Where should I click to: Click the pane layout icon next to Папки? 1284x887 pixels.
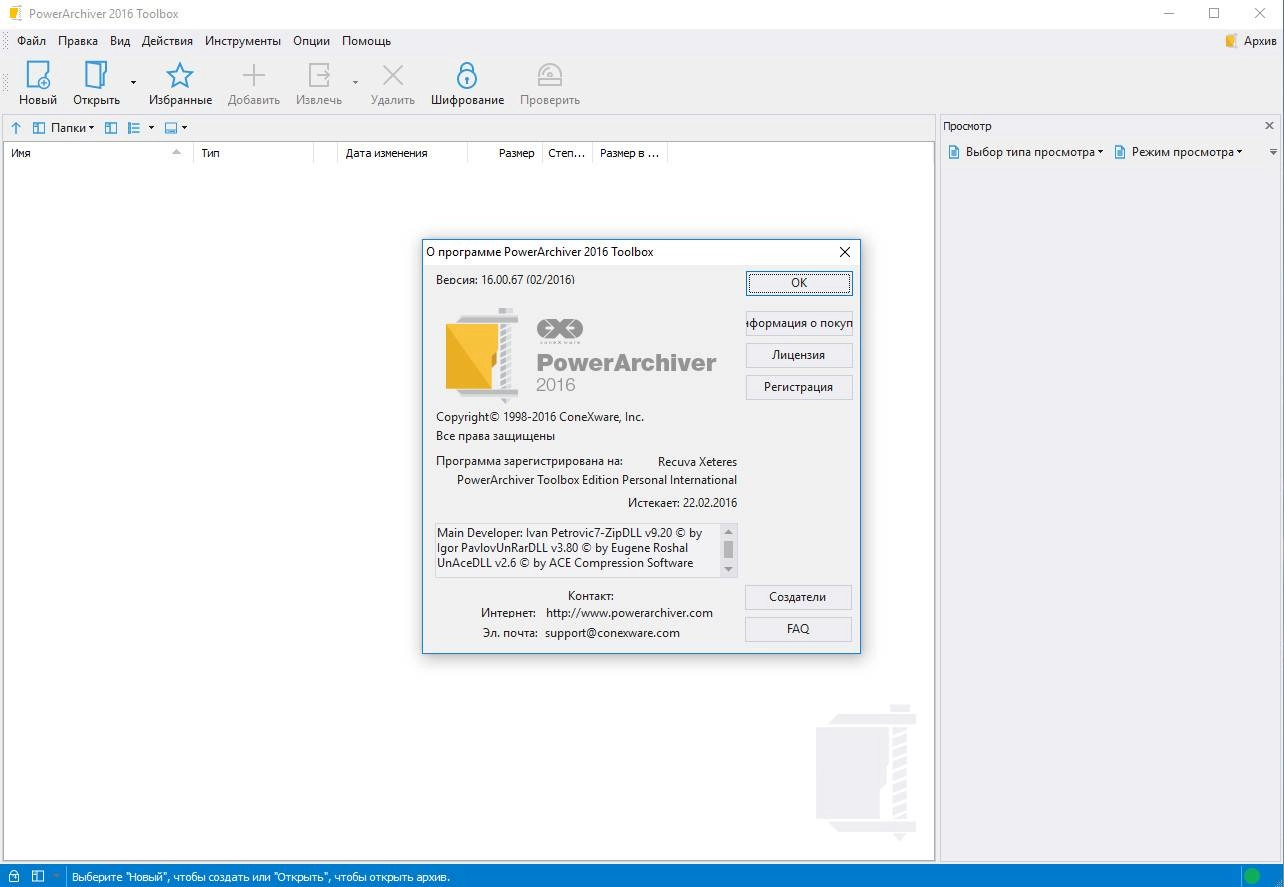[x=111, y=128]
